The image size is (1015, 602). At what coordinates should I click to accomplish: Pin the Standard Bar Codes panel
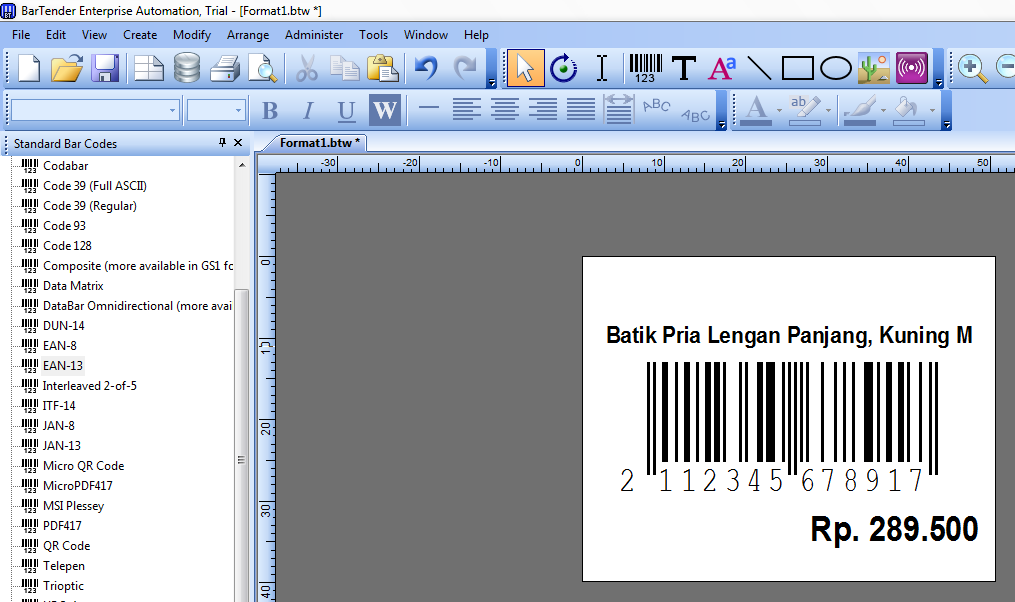click(x=222, y=142)
